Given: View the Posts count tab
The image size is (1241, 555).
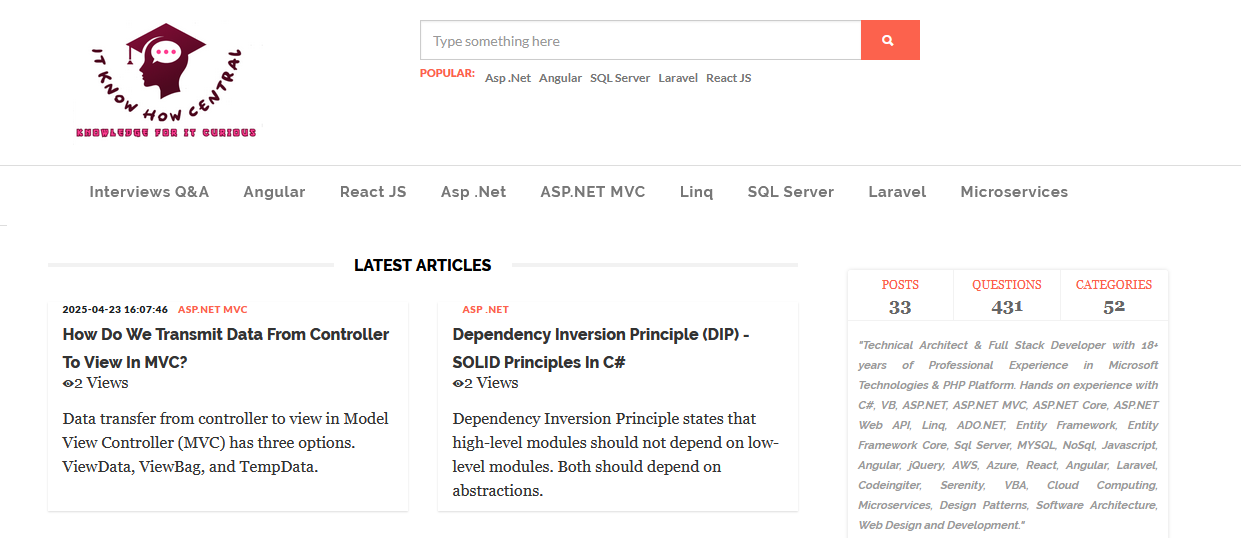Looking at the screenshot, I should click(900, 296).
